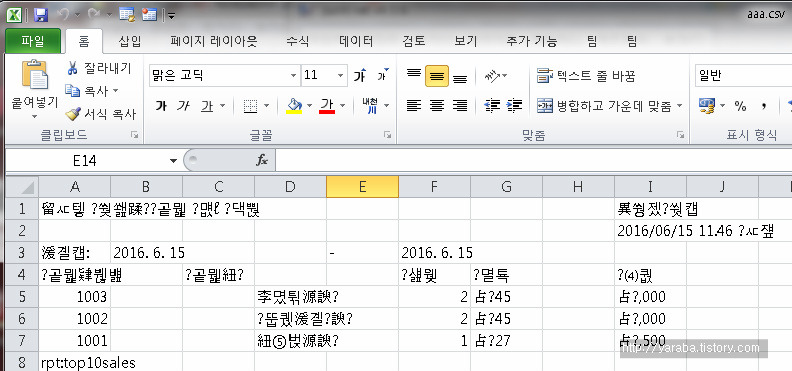Click 복사 (Copy) button
The image size is (792, 371).
coord(91,91)
